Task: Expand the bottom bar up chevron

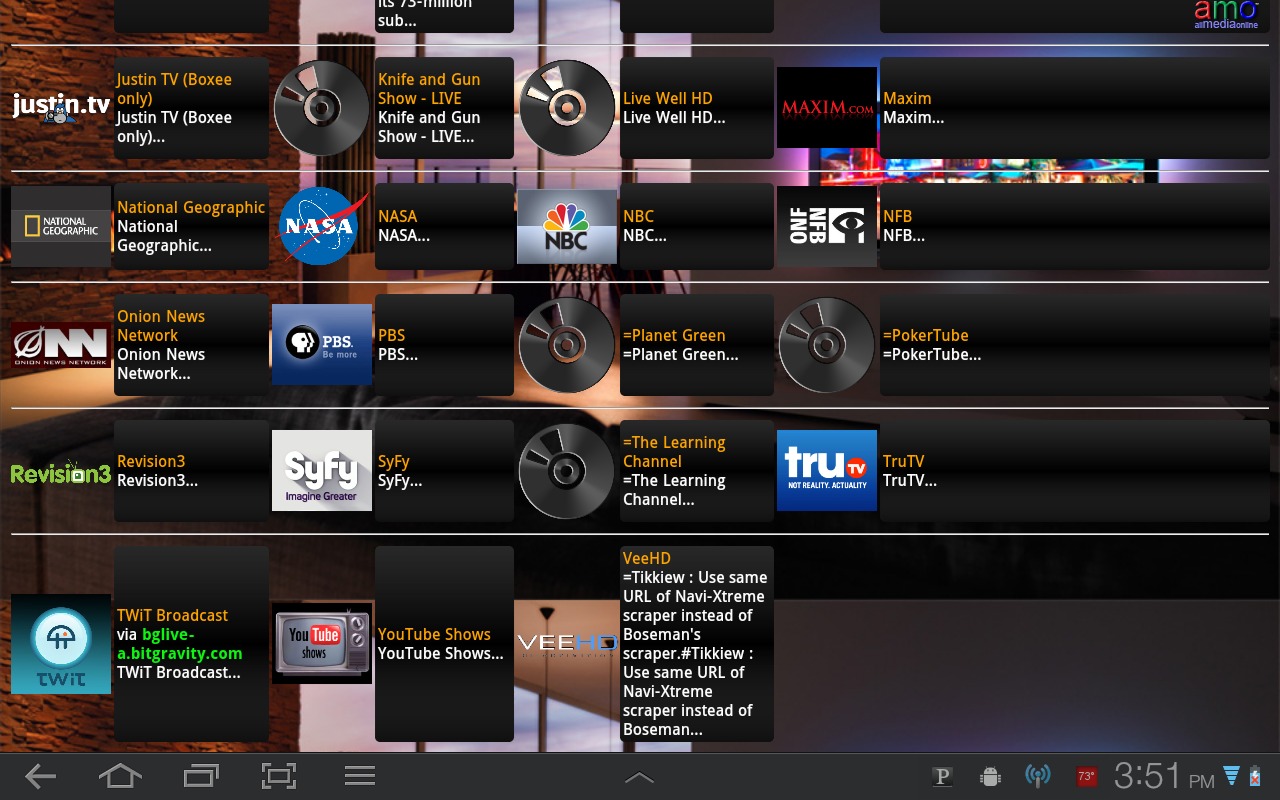Action: 639,777
